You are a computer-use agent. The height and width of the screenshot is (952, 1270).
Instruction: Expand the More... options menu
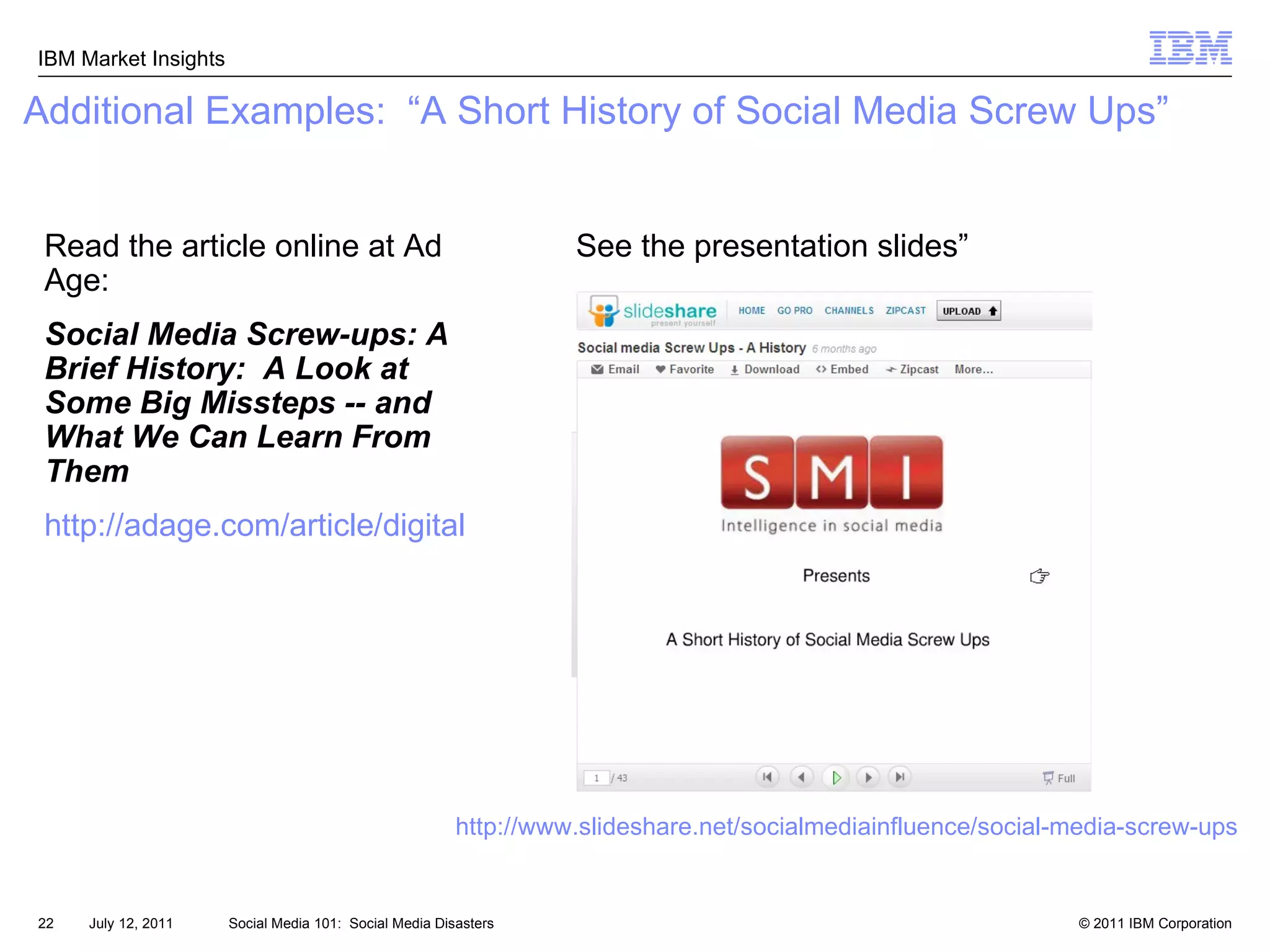pos(974,369)
